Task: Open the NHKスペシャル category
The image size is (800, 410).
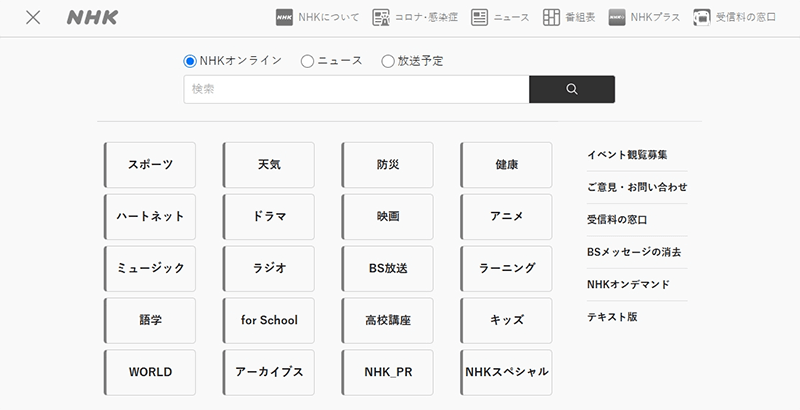Action: (507, 373)
